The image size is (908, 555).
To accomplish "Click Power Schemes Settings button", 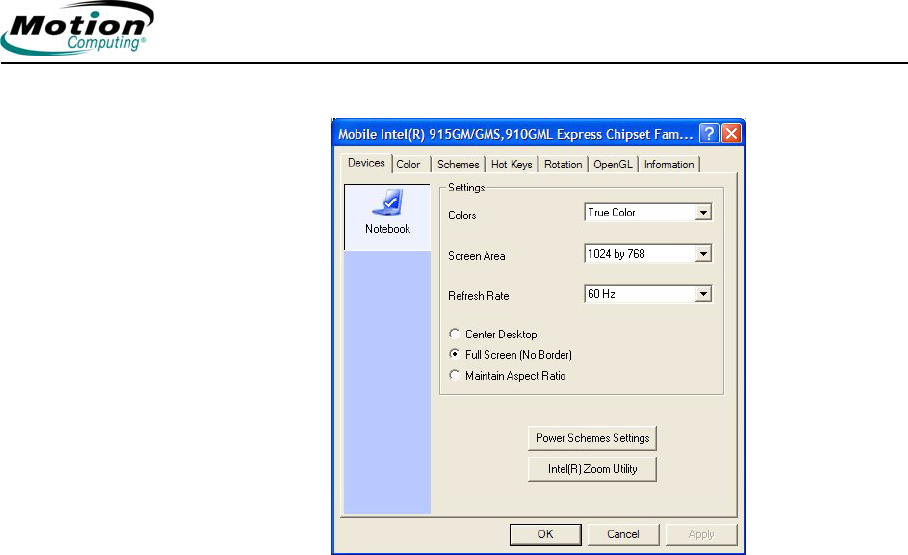I will point(592,438).
